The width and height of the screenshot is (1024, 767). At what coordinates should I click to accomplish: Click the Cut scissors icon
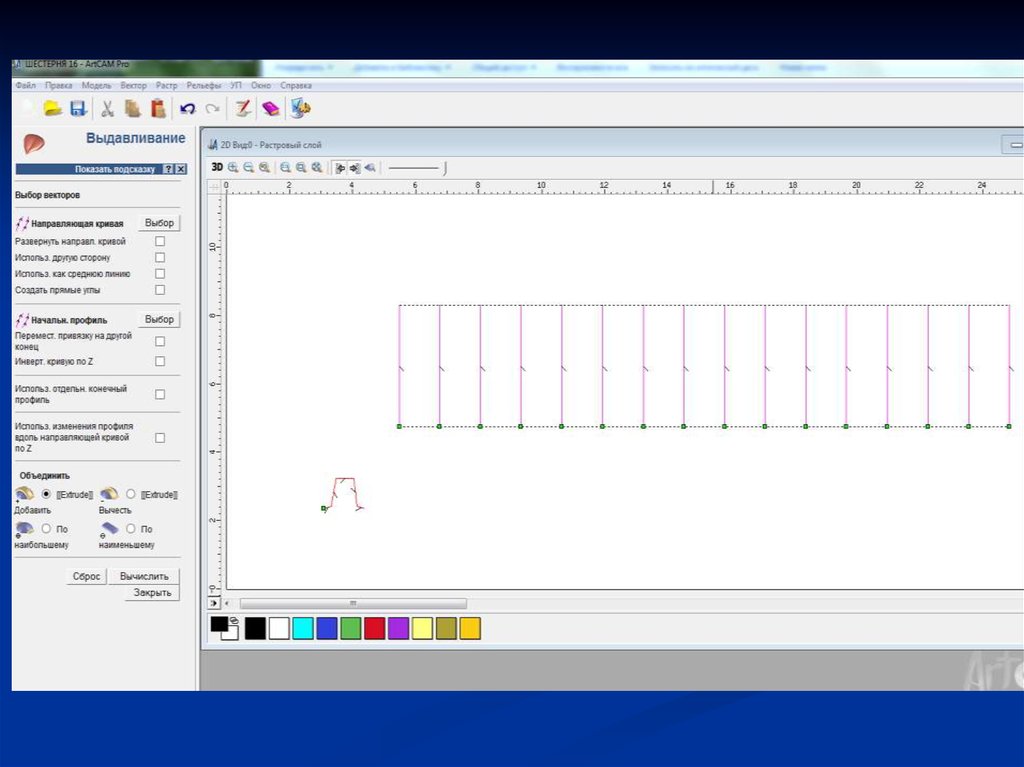click(107, 108)
